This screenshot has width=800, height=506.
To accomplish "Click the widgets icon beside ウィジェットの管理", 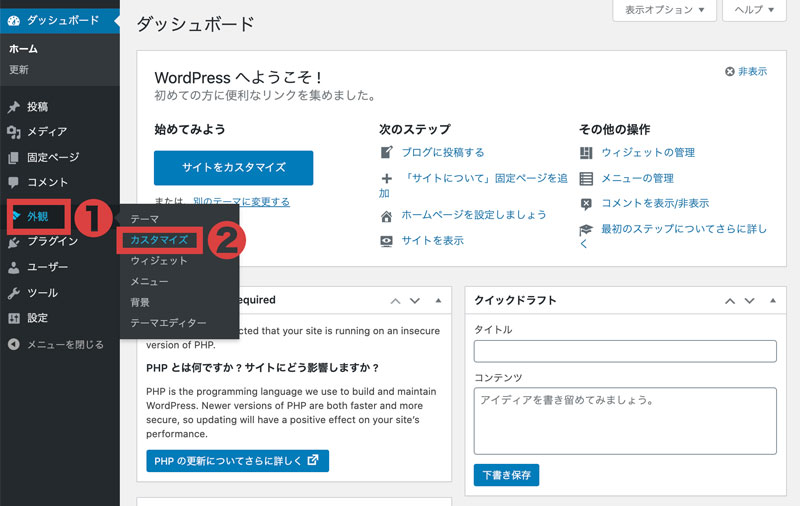I will click(586, 153).
